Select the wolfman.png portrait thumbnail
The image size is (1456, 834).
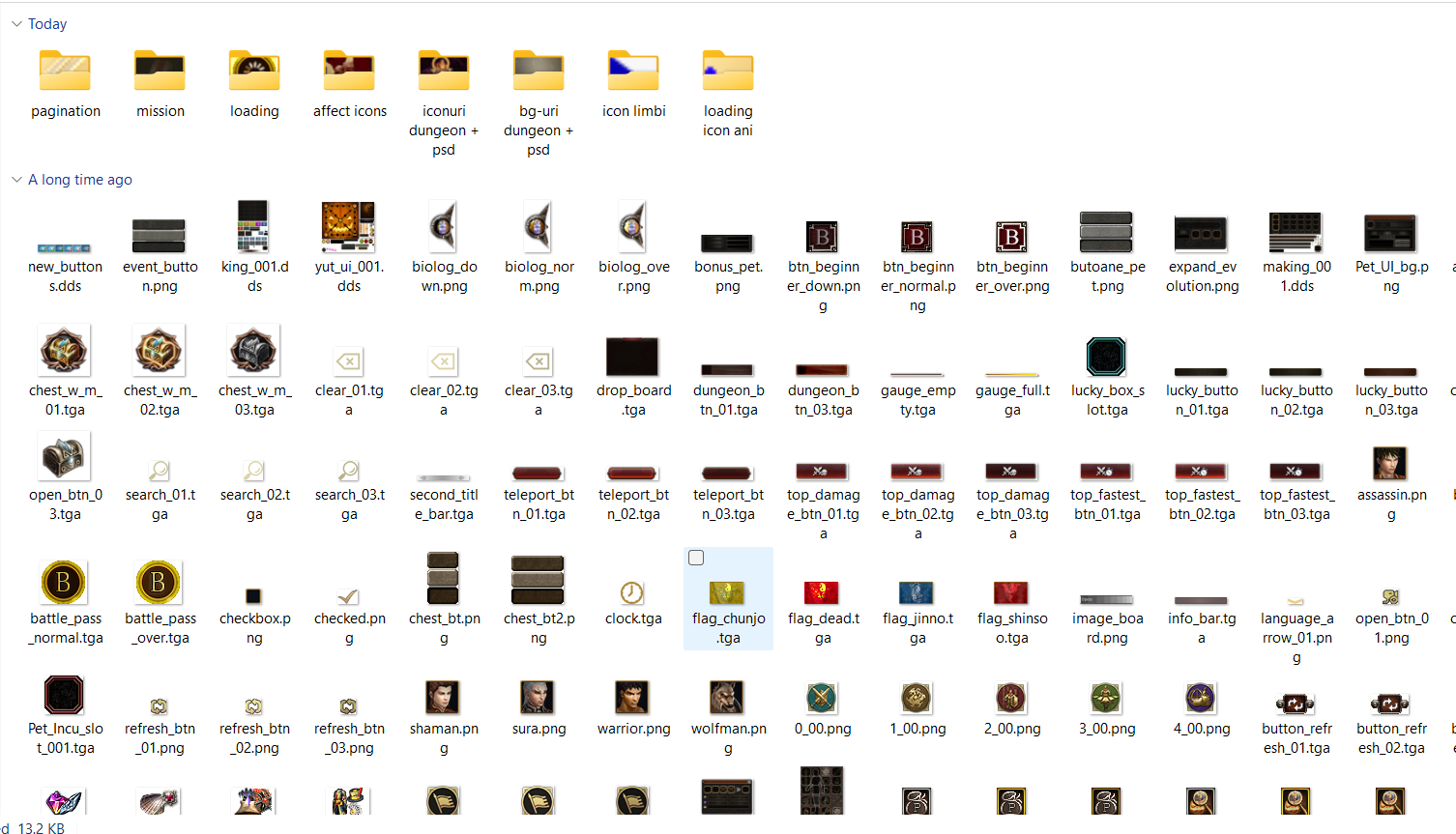pyautogui.click(x=727, y=697)
